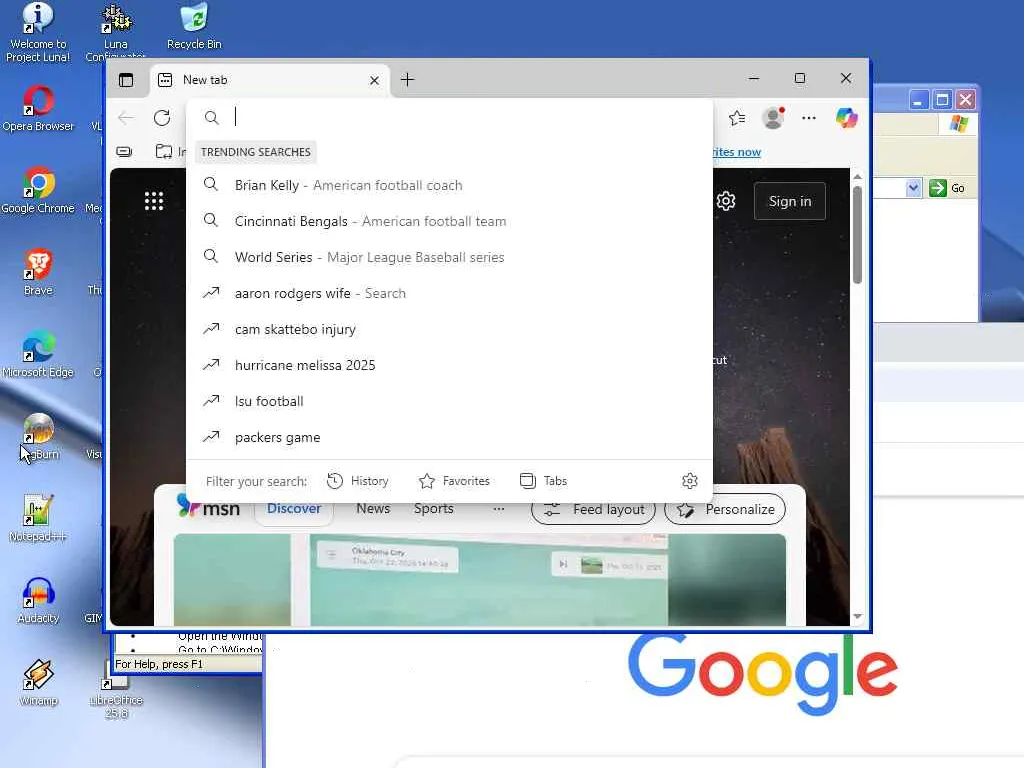Screen dimensions: 1024x768
Task: Open Brave desktop shortcut
Action: [x=38, y=273]
